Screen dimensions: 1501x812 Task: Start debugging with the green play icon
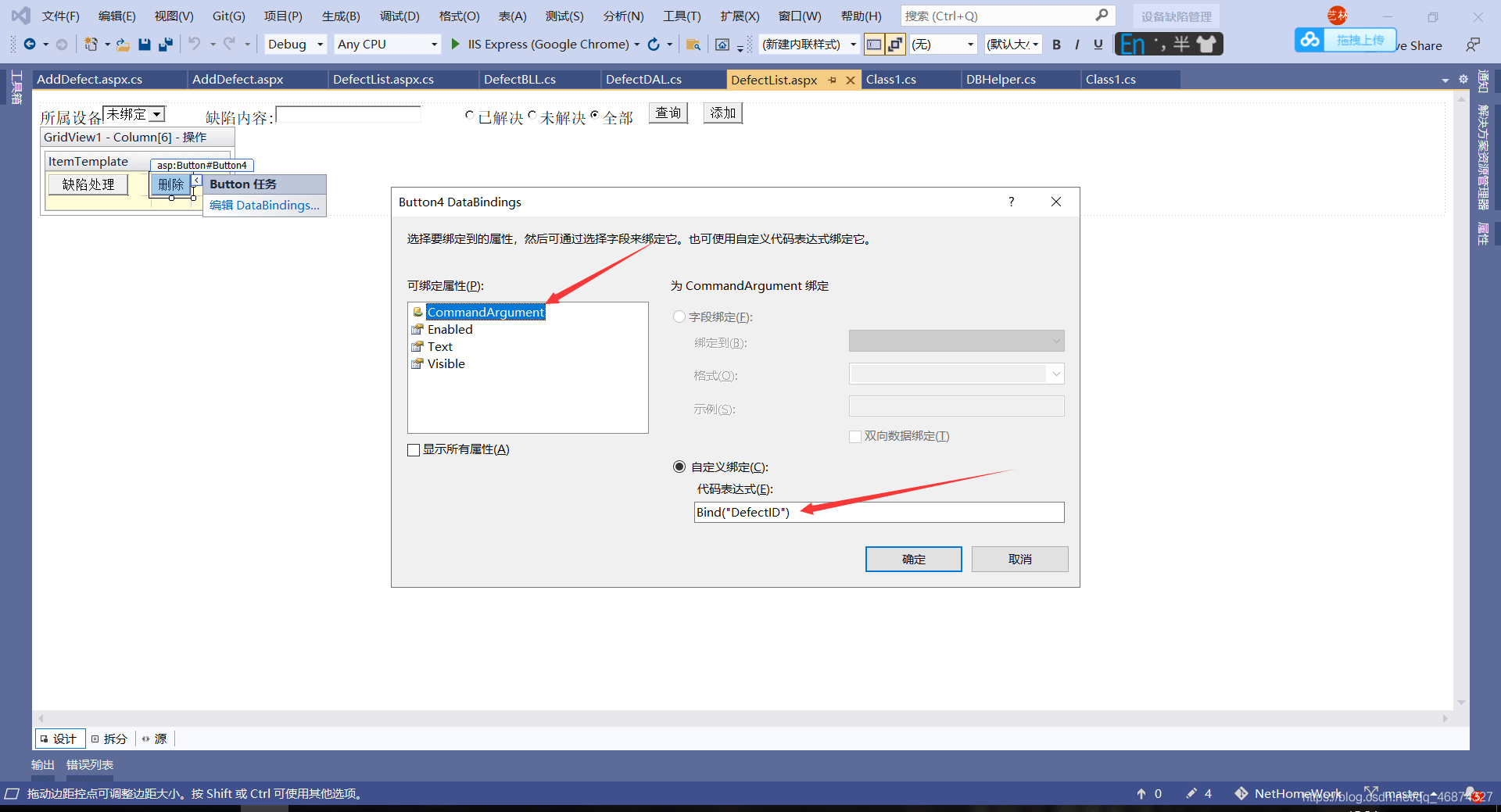(456, 45)
